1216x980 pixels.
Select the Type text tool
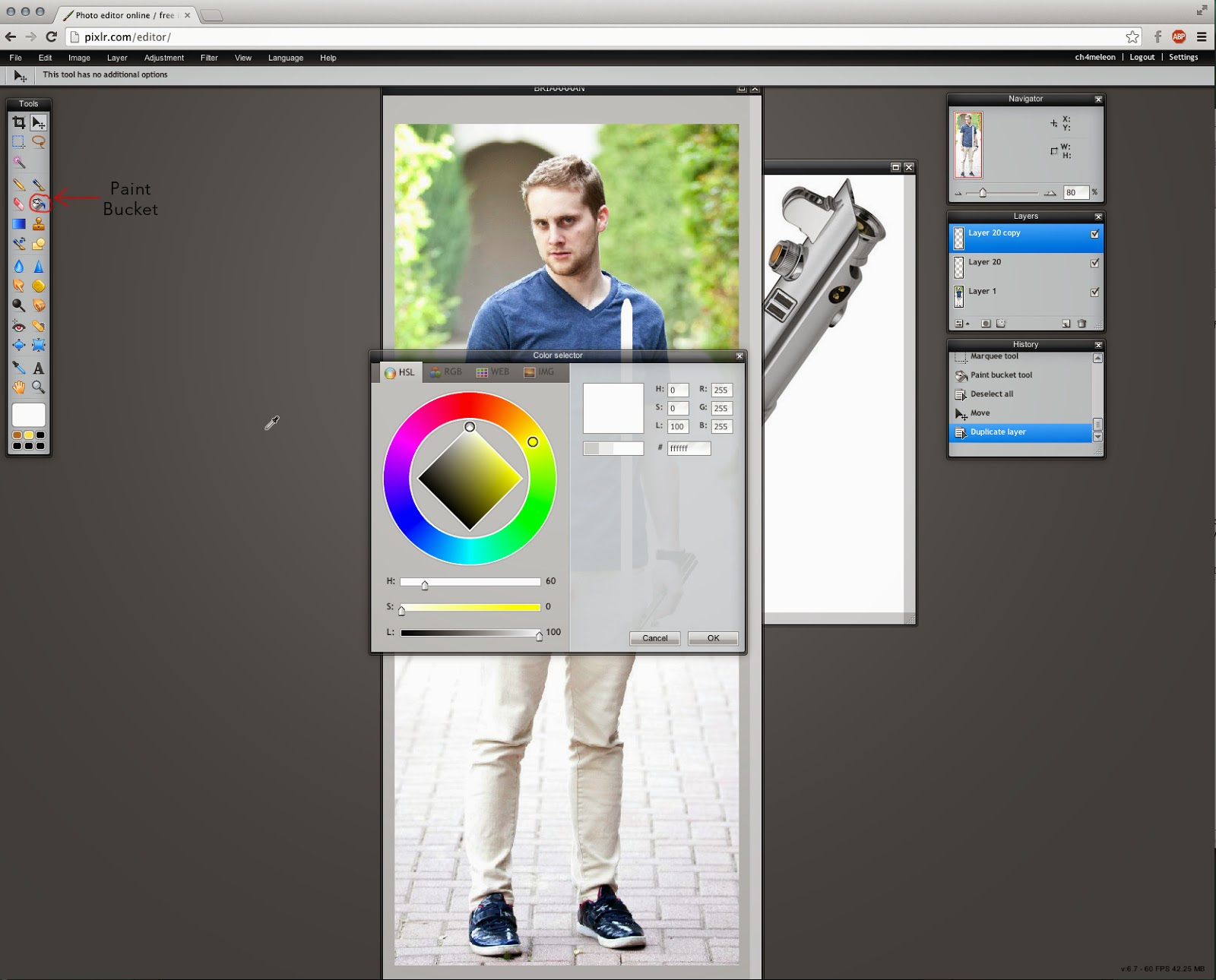click(x=39, y=368)
